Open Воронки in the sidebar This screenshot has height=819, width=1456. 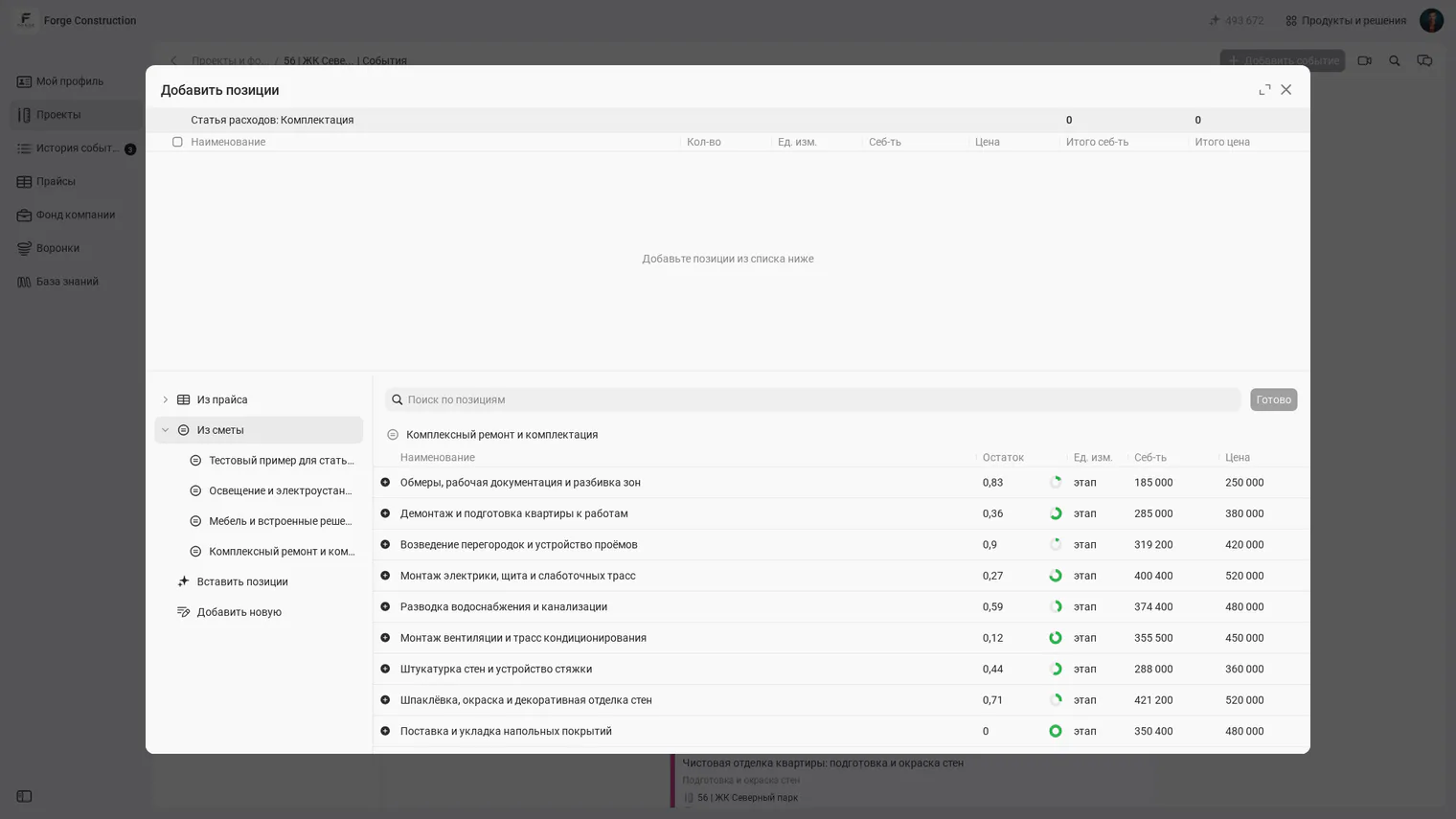[x=75, y=248]
